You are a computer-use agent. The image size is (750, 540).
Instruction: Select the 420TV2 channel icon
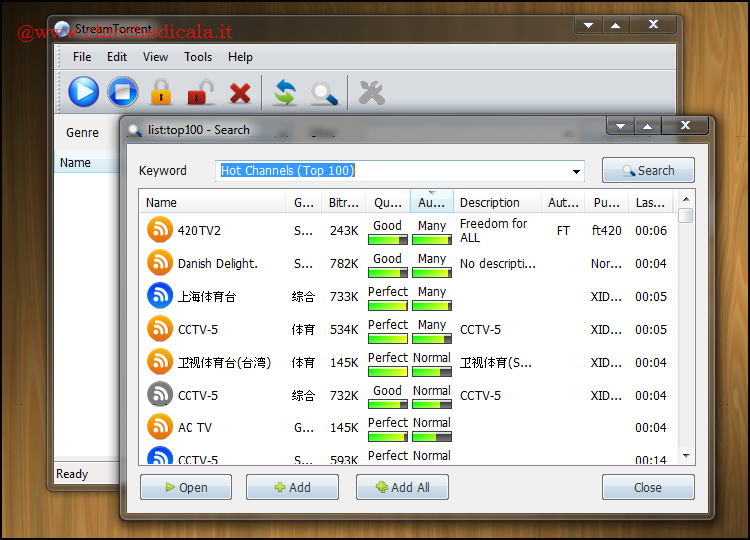coord(160,230)
